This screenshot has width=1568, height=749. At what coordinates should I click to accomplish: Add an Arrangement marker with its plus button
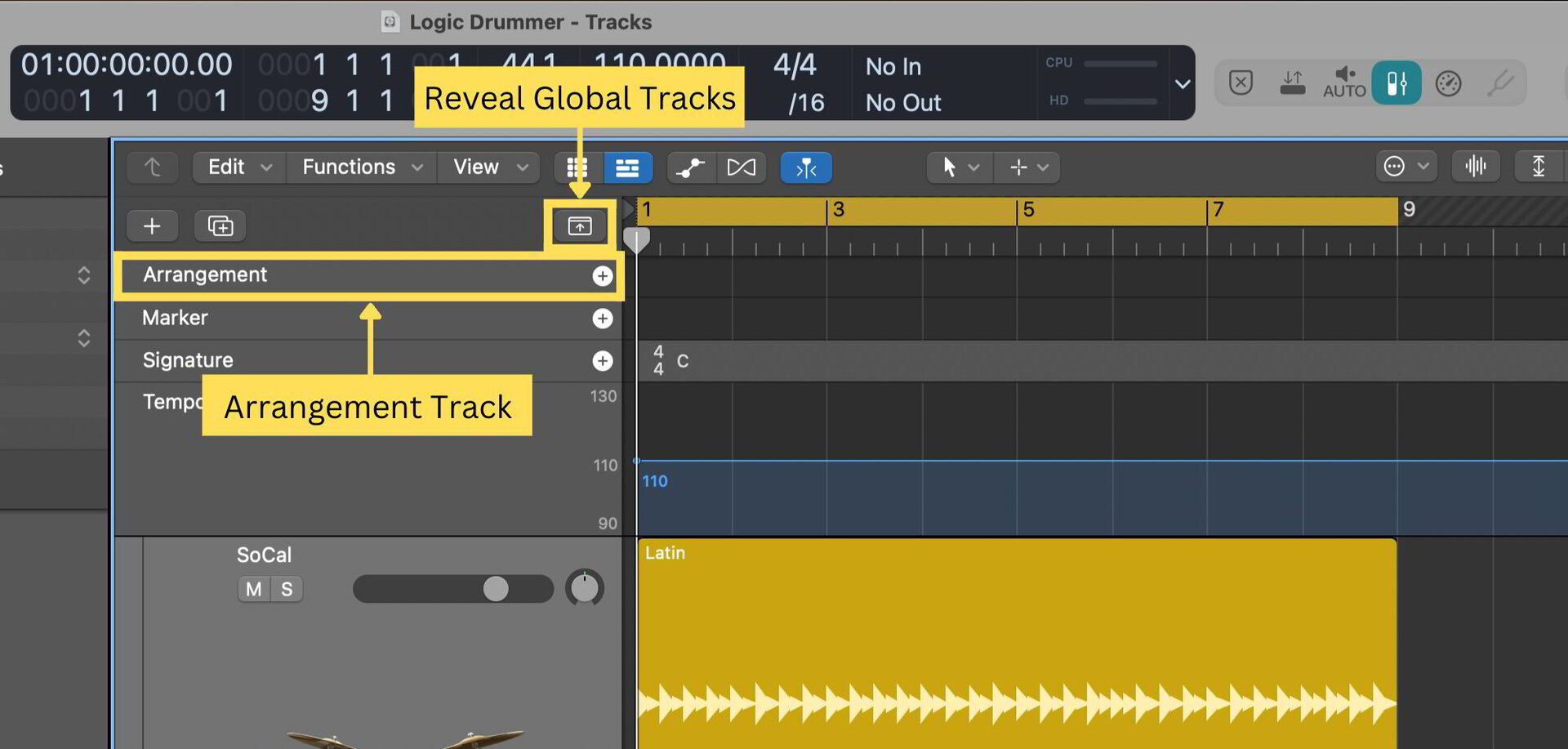tap(603, 276)
